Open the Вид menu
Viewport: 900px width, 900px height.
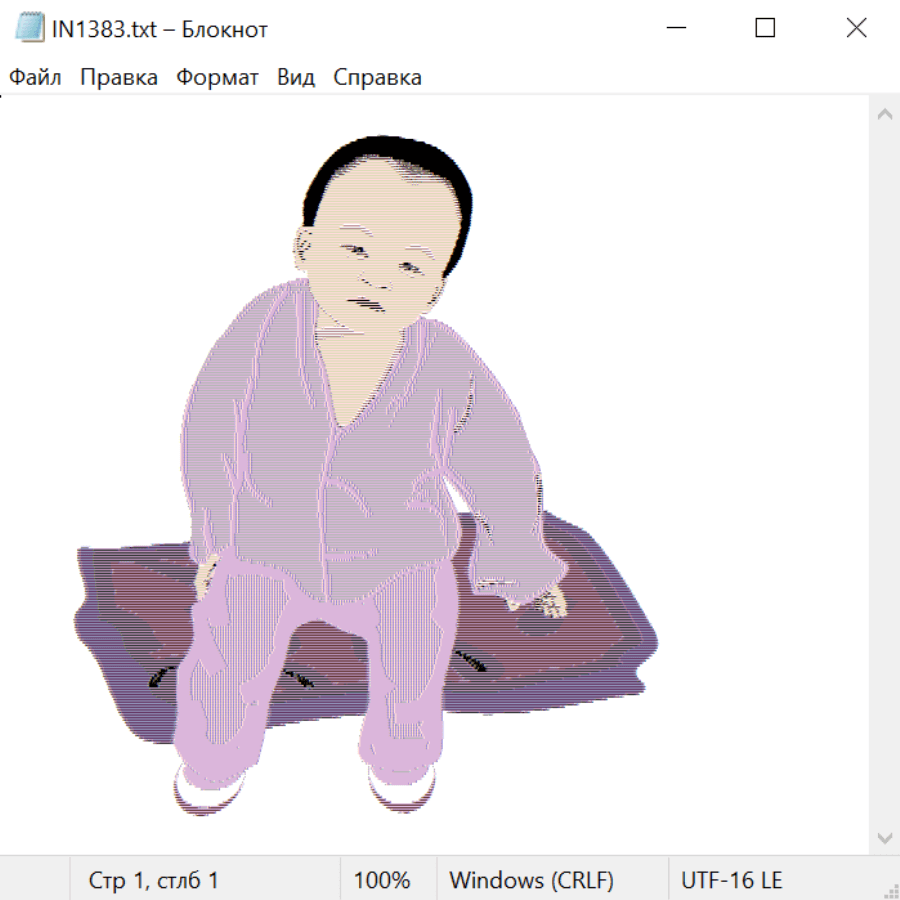coord(295,78)
